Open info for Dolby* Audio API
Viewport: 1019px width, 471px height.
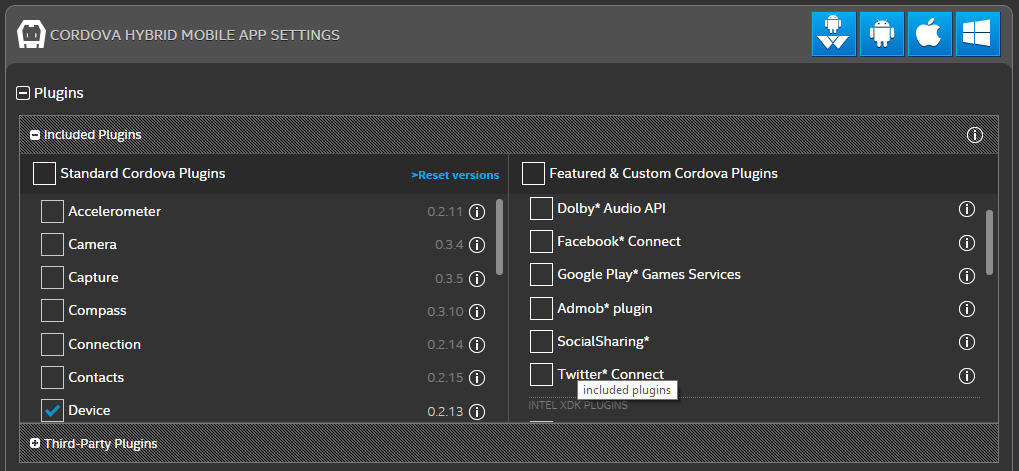coord(967,209)
